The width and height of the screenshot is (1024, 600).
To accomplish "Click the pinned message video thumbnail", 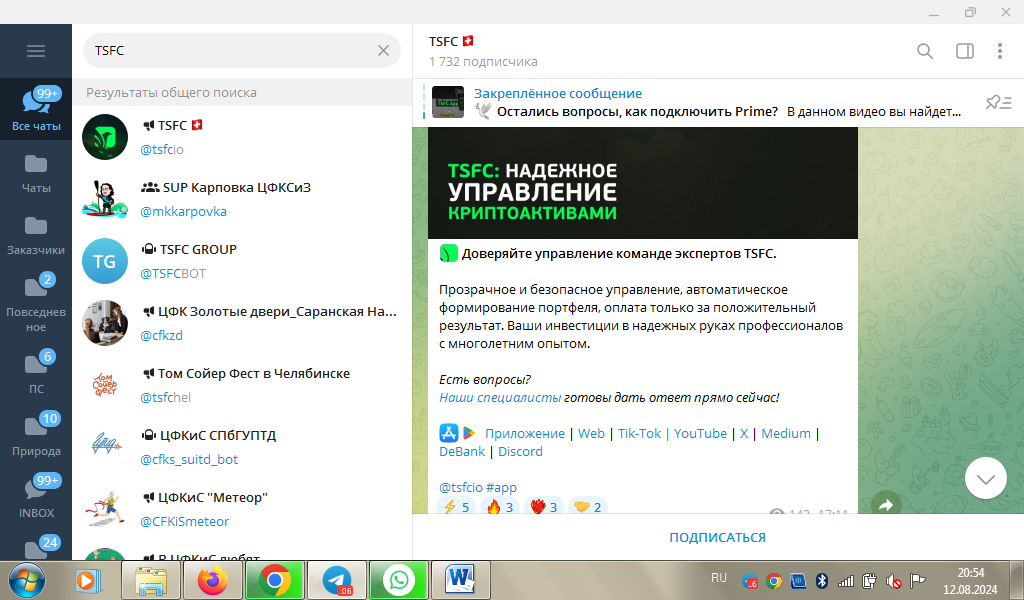I will pyautogui.click(x=448, y=102).
